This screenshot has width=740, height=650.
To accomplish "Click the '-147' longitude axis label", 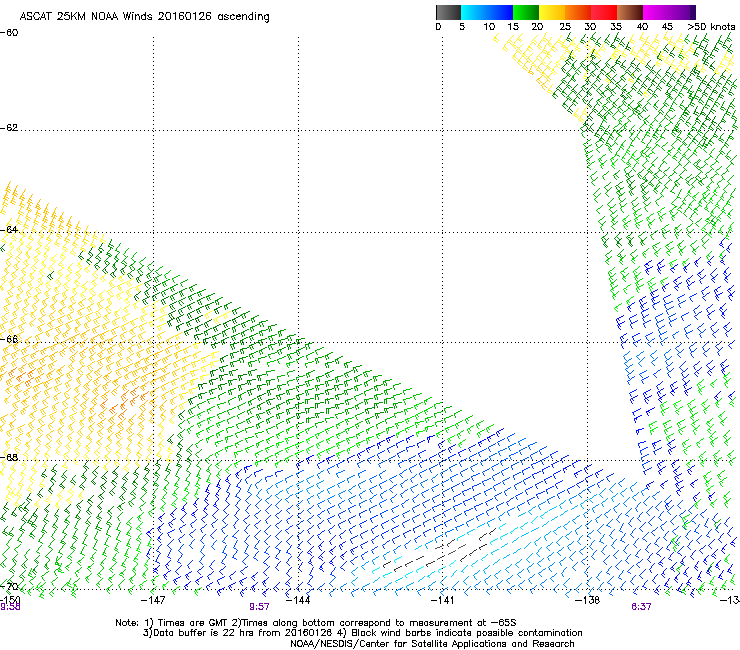I will 153,600.
